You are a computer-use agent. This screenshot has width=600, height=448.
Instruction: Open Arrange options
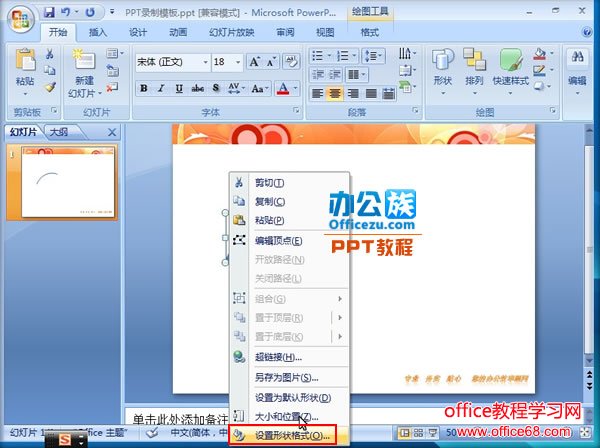click(x=474, y=72)
